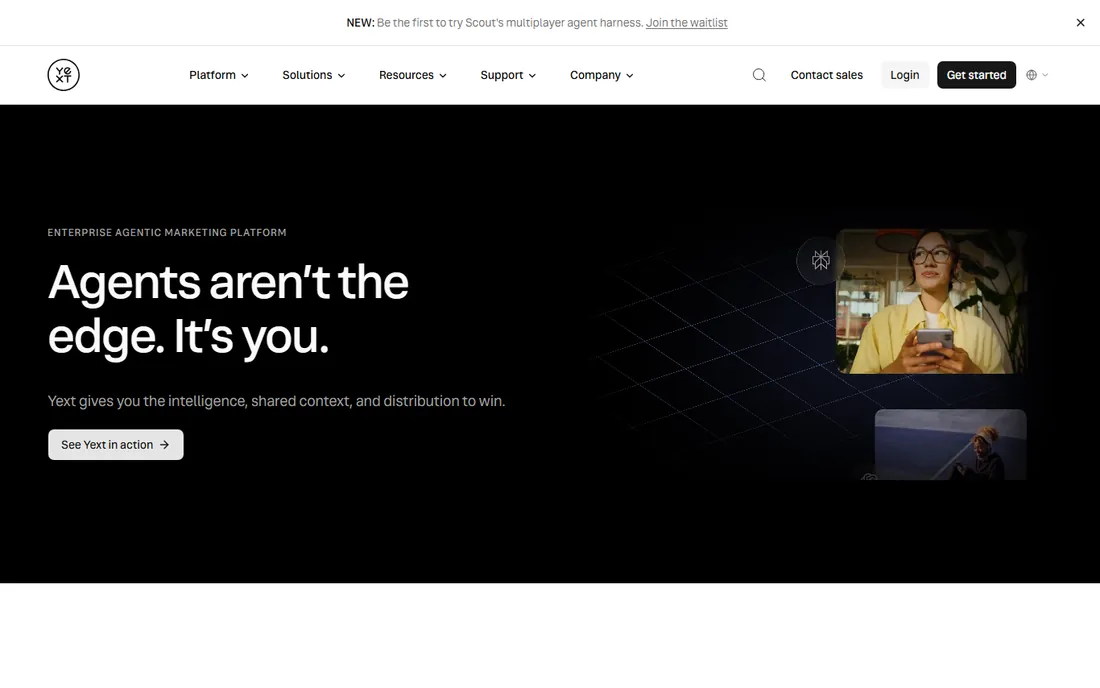Expand the Company menu
This screenshot has width=1100, height=688.
click(601, 75)
